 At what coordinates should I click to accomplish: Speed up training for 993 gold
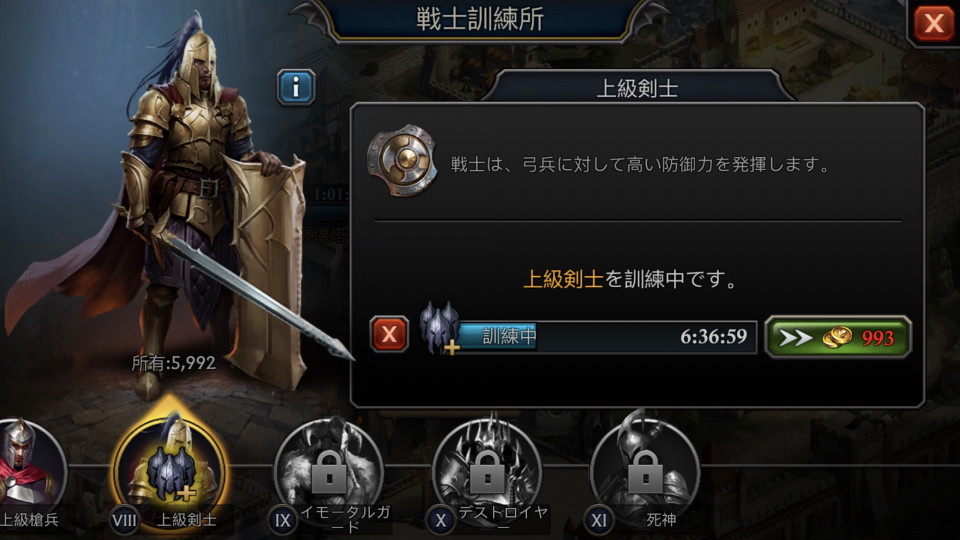pos(838,337)
